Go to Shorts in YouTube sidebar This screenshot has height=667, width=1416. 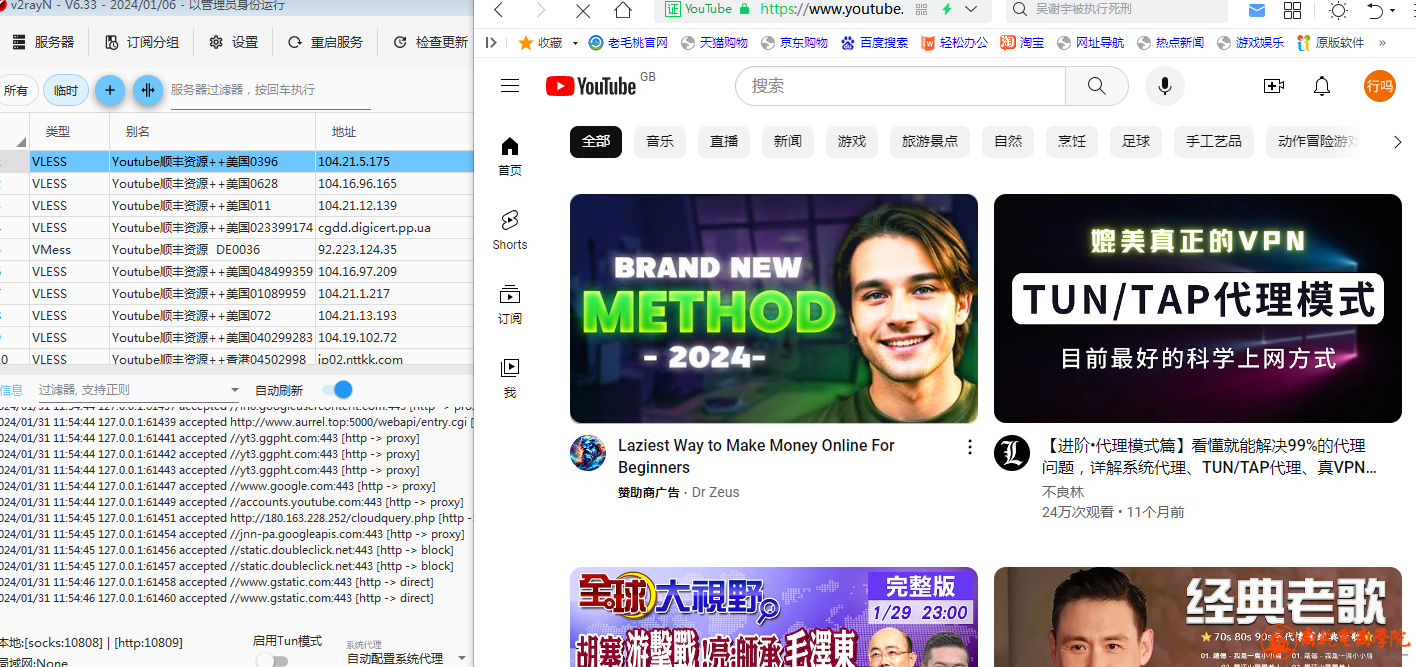point(510,229)
